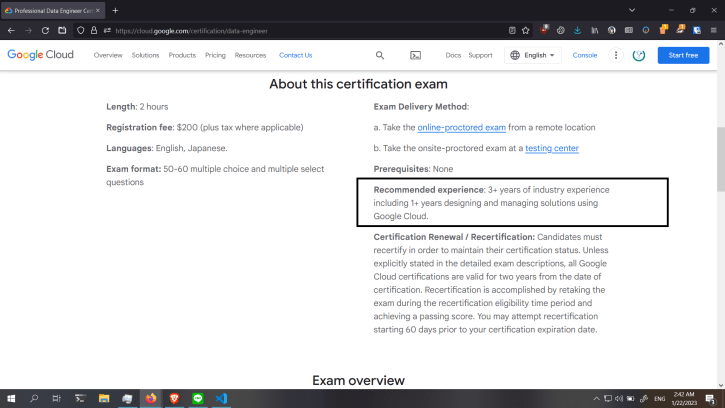Image resolution: width=725 pixels, height=408 pixels.
Task: Click the site security padlock icon
Action: coord(94,31)
